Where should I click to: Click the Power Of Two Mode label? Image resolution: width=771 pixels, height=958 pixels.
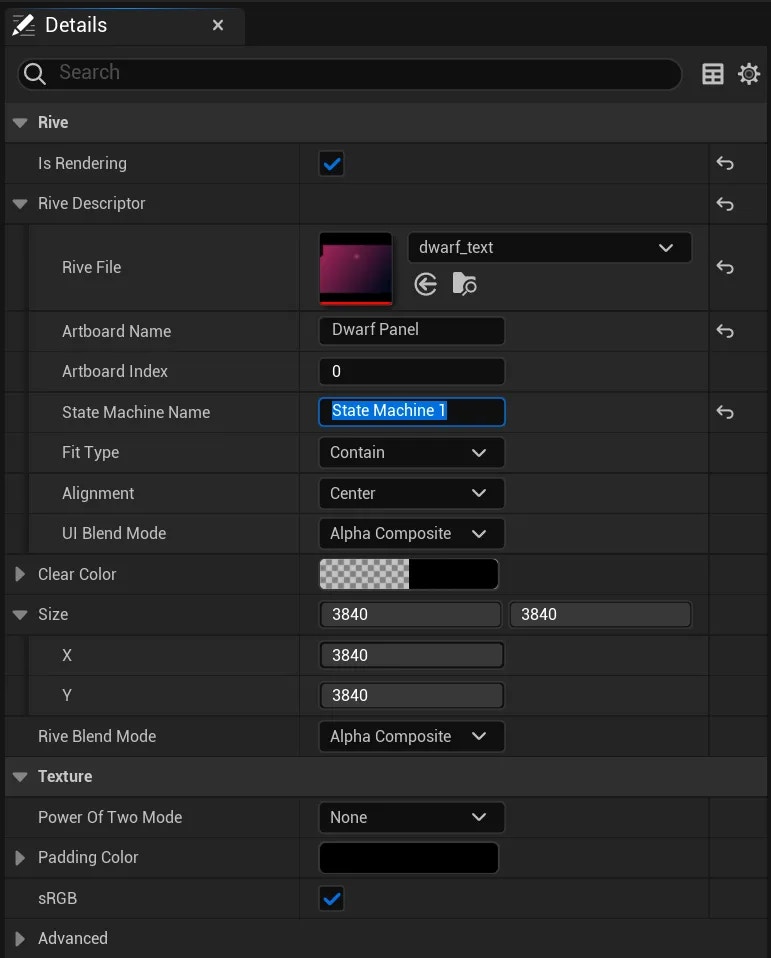click(x=110, y=817)
